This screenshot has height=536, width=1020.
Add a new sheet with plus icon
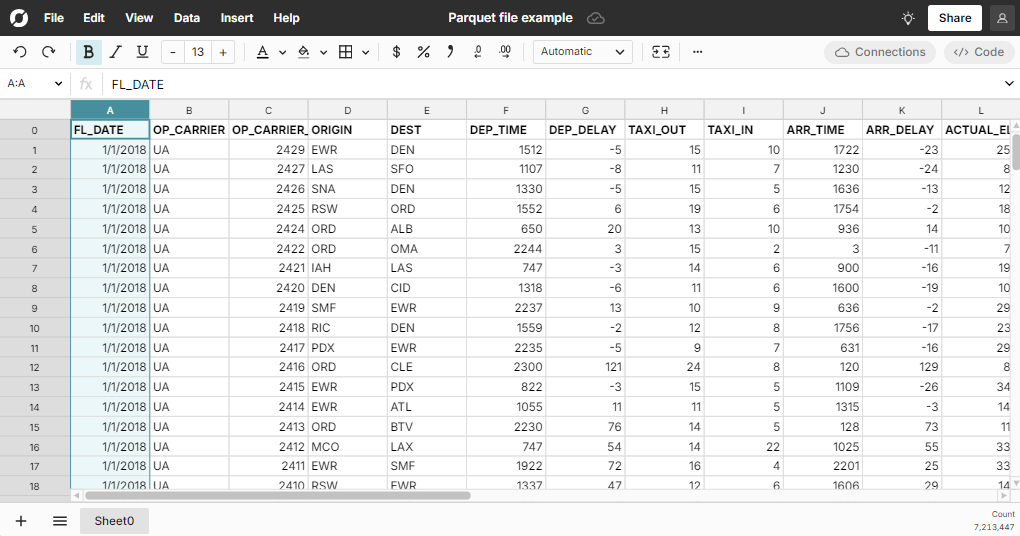click(20, 521)
